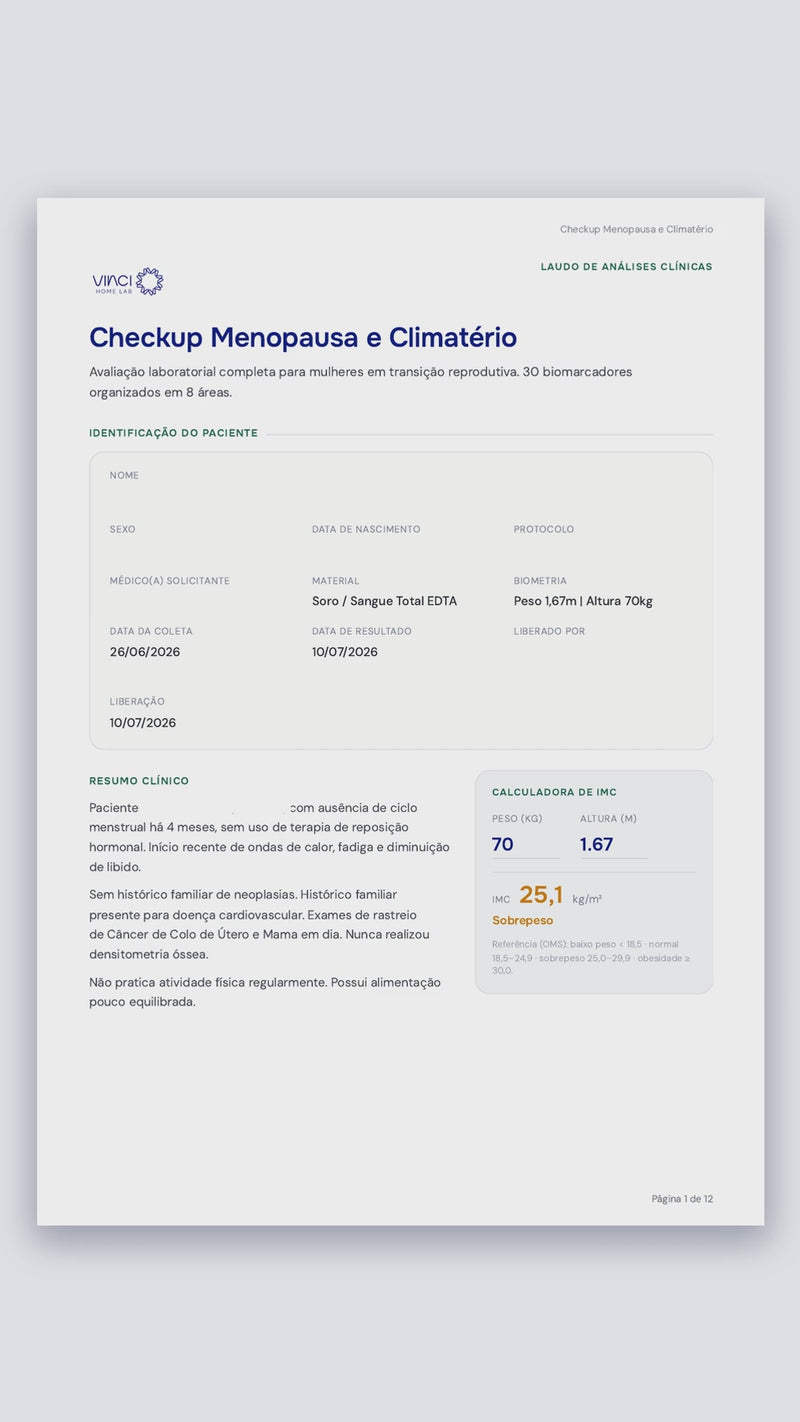
Task: Click the Resumo Clínico section heading
Action: tap(139, 781)
